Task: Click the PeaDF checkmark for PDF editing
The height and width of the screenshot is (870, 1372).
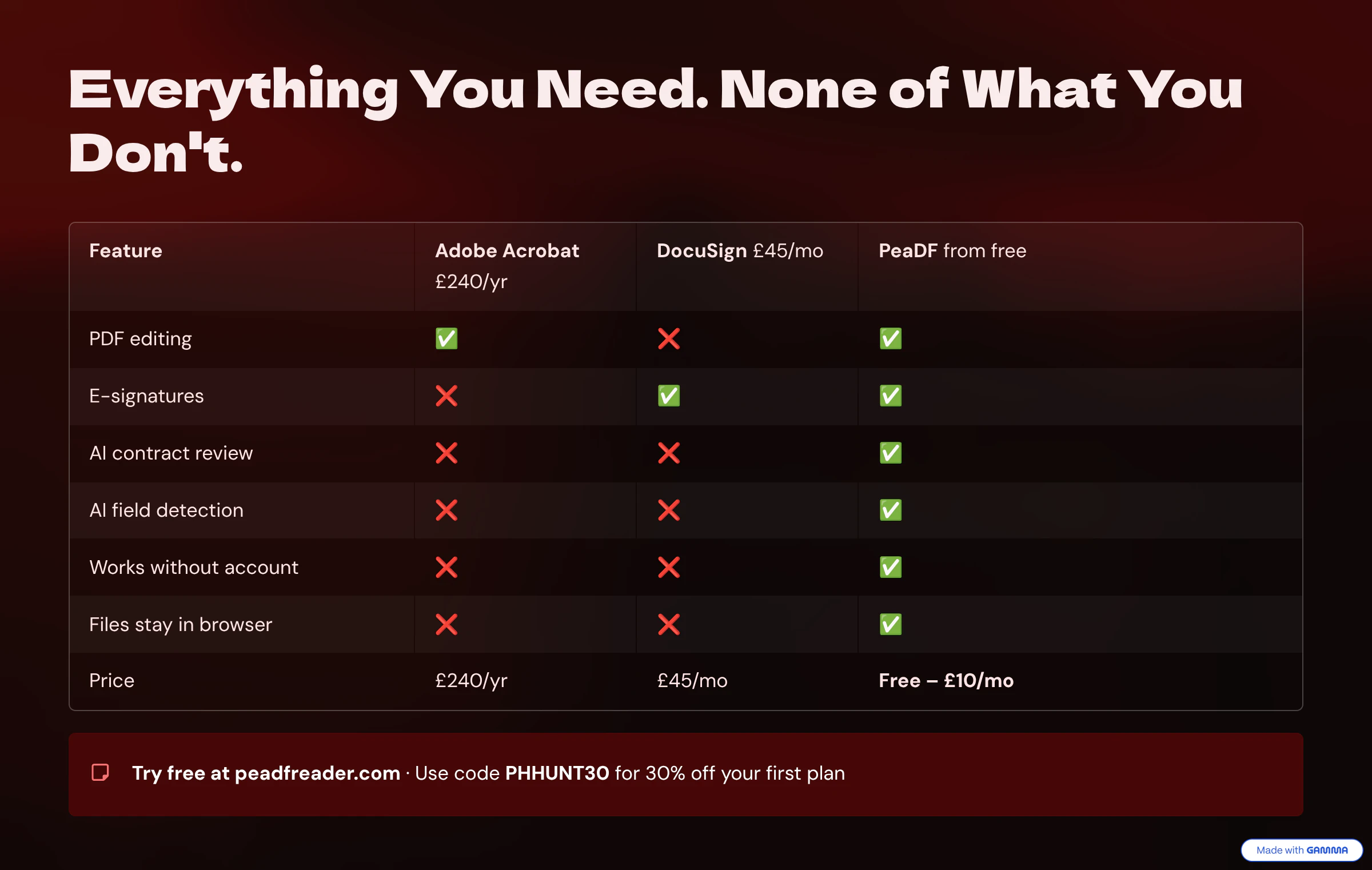Action: 890,338
